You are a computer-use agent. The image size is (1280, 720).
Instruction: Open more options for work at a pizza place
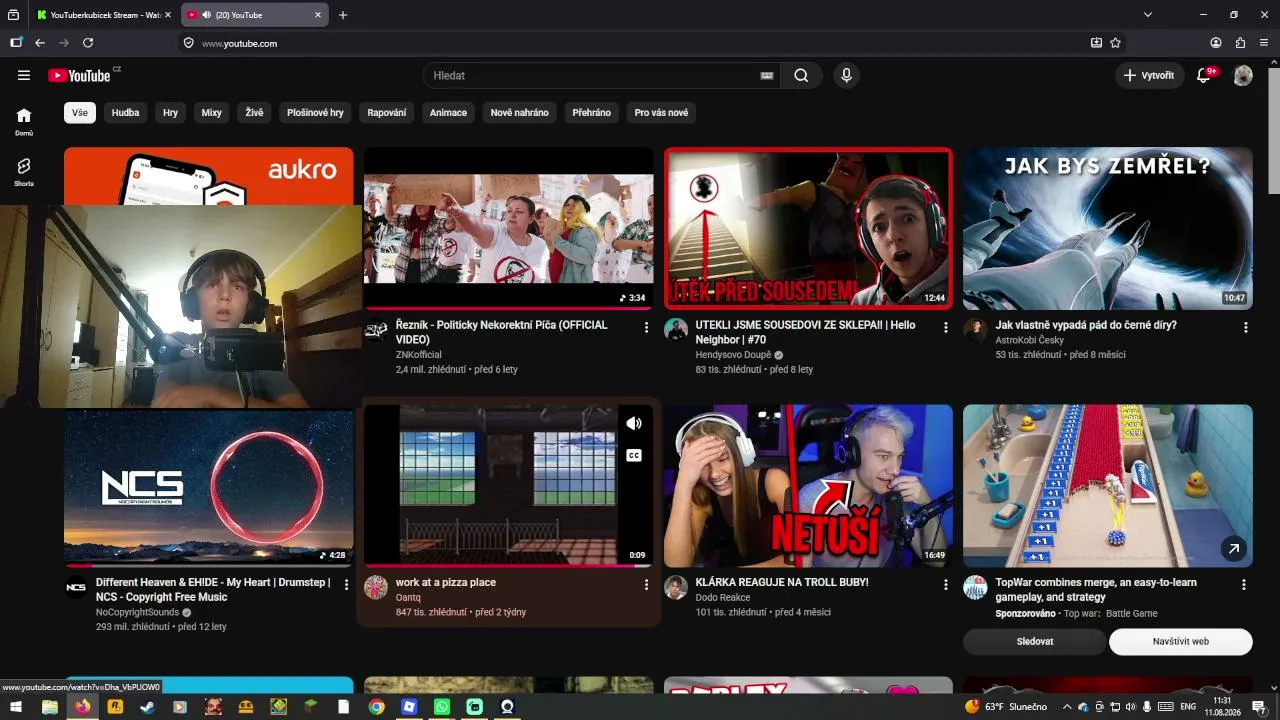[646, 585]
